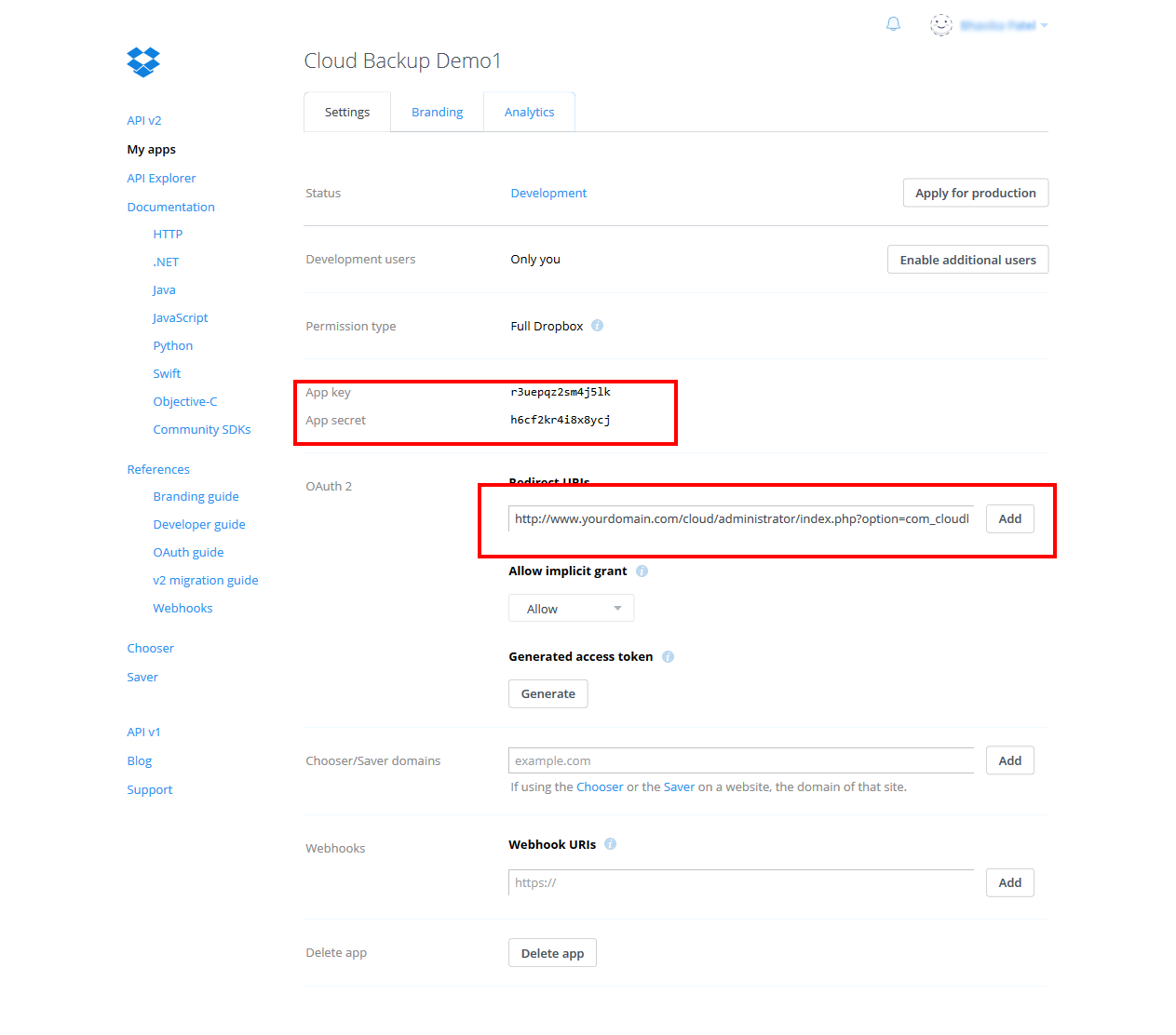1176x1035 pixels.
Task: Open Java documentation link
Action: (x=164, y=290)
